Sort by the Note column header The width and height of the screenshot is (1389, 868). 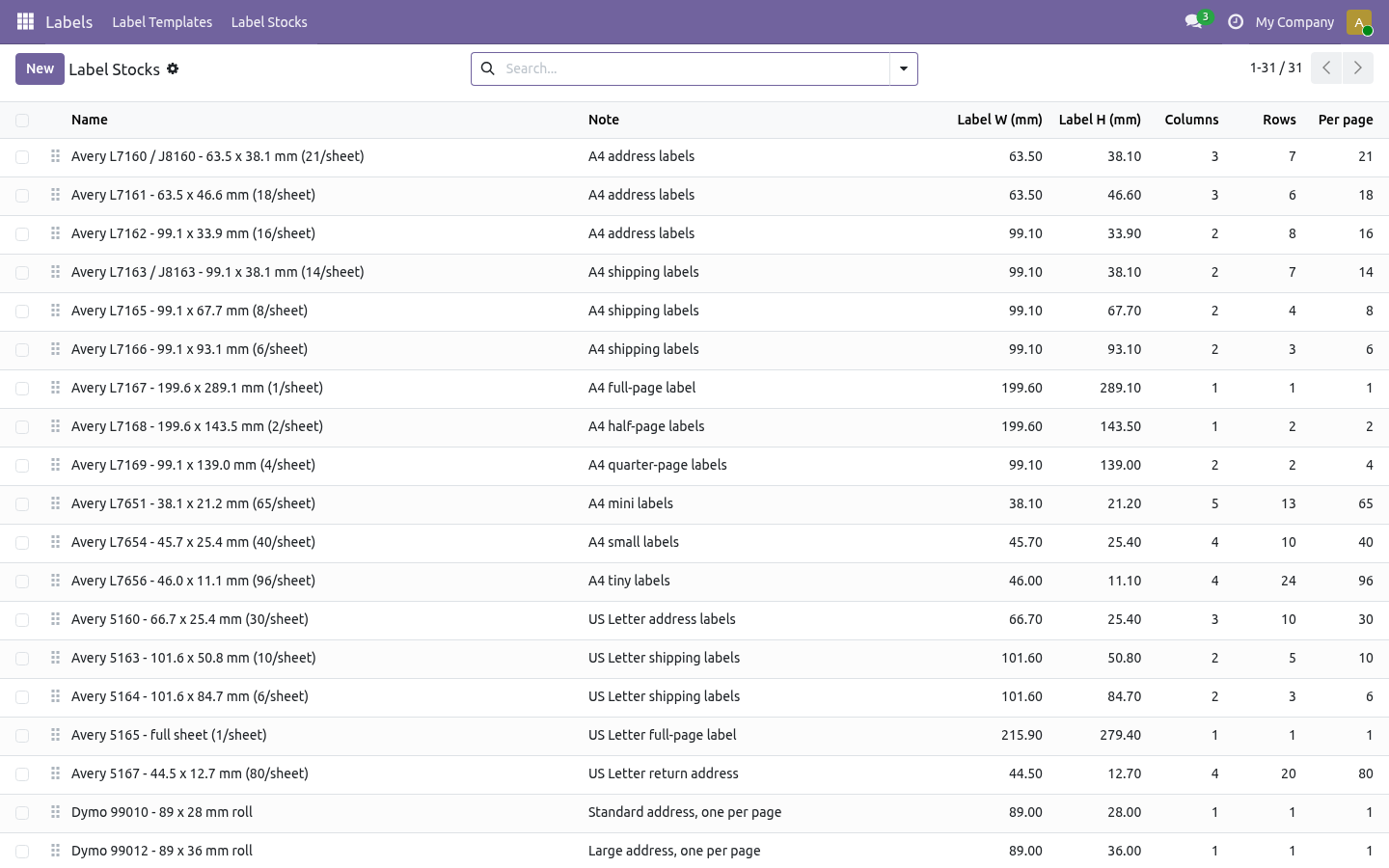click(x=604, y=120)
